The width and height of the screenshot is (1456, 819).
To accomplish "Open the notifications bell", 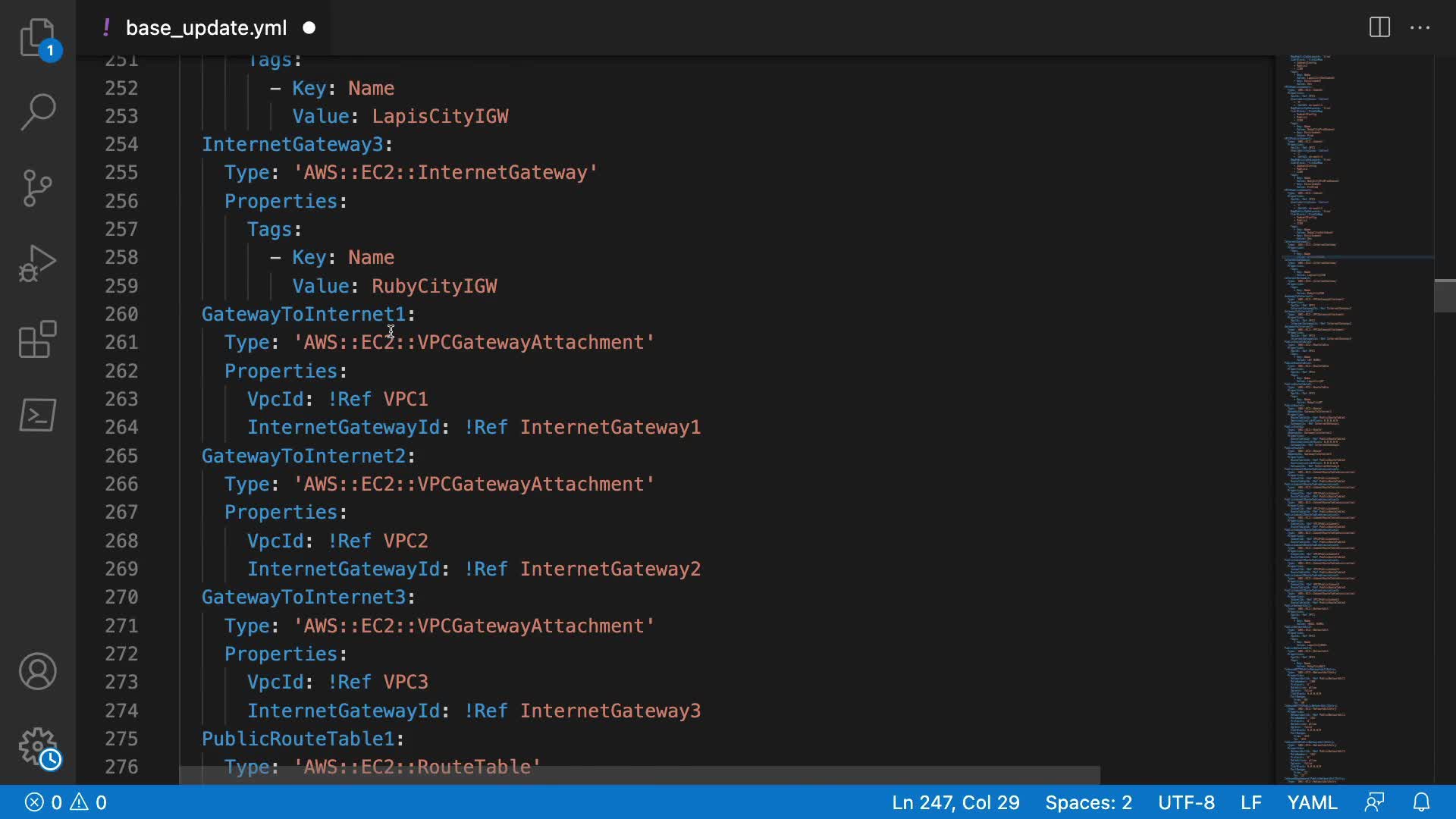I will 1422,802.
